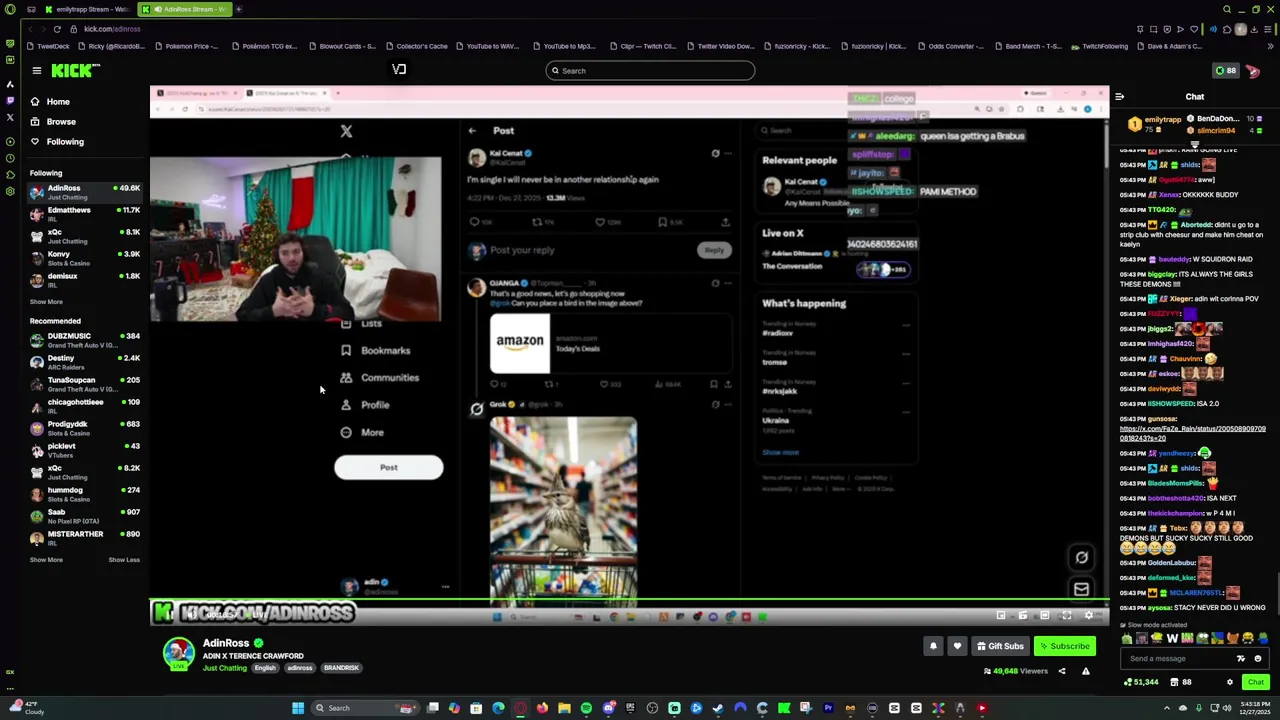Viewport: 1280px width, 720px height.
Task: Open account balance 88 in header
Action: 1225,70
